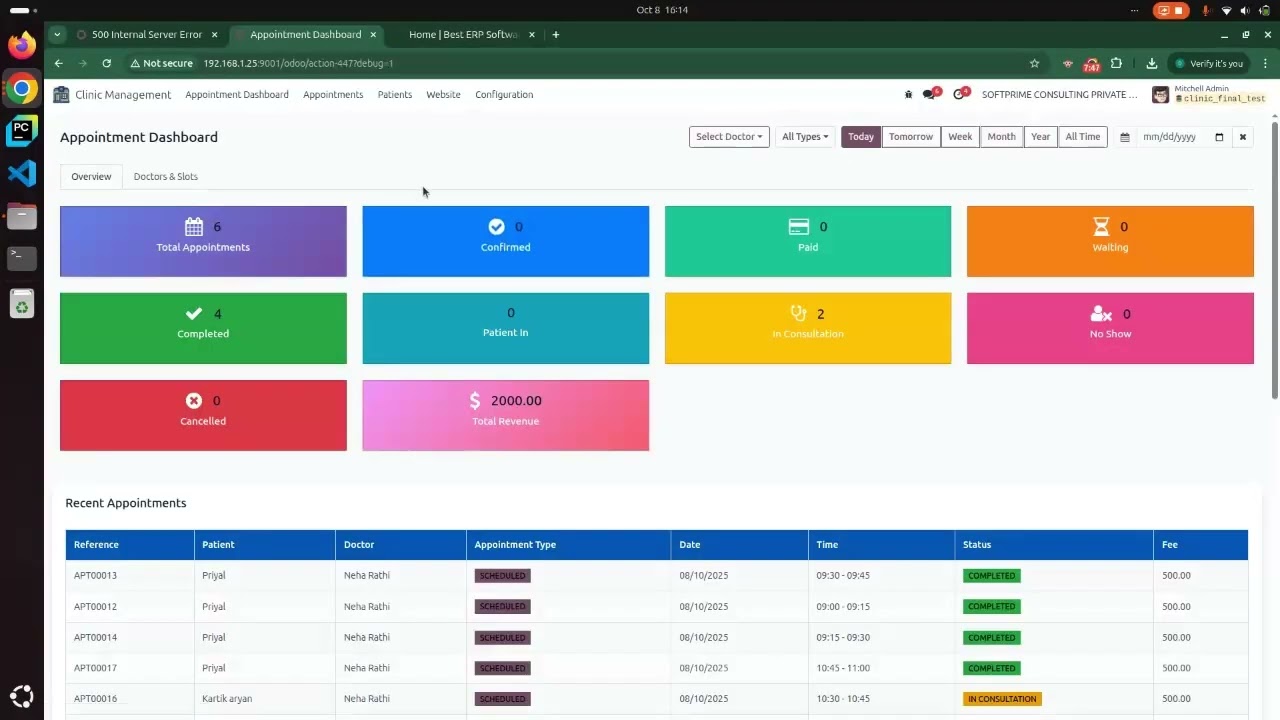Image resolution: width=1280 pixels, height=720 pixels.
Task: Open the Patients menu
Action: coord(395,94)
